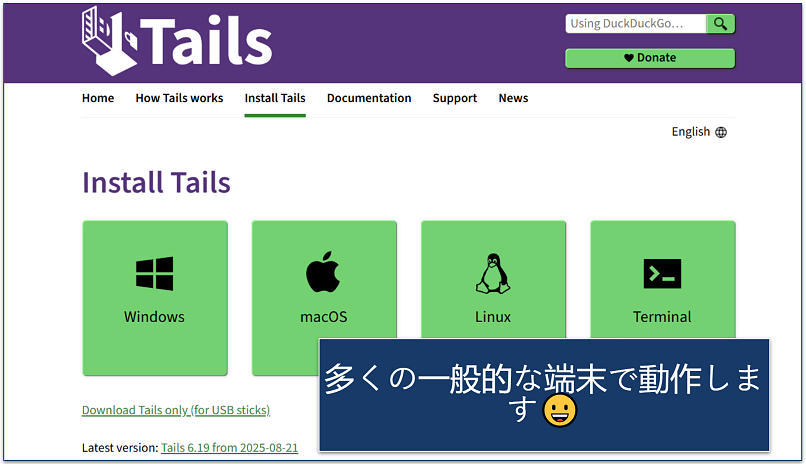Open the Home menu item

pyautogui.click(x=98, y=98)
